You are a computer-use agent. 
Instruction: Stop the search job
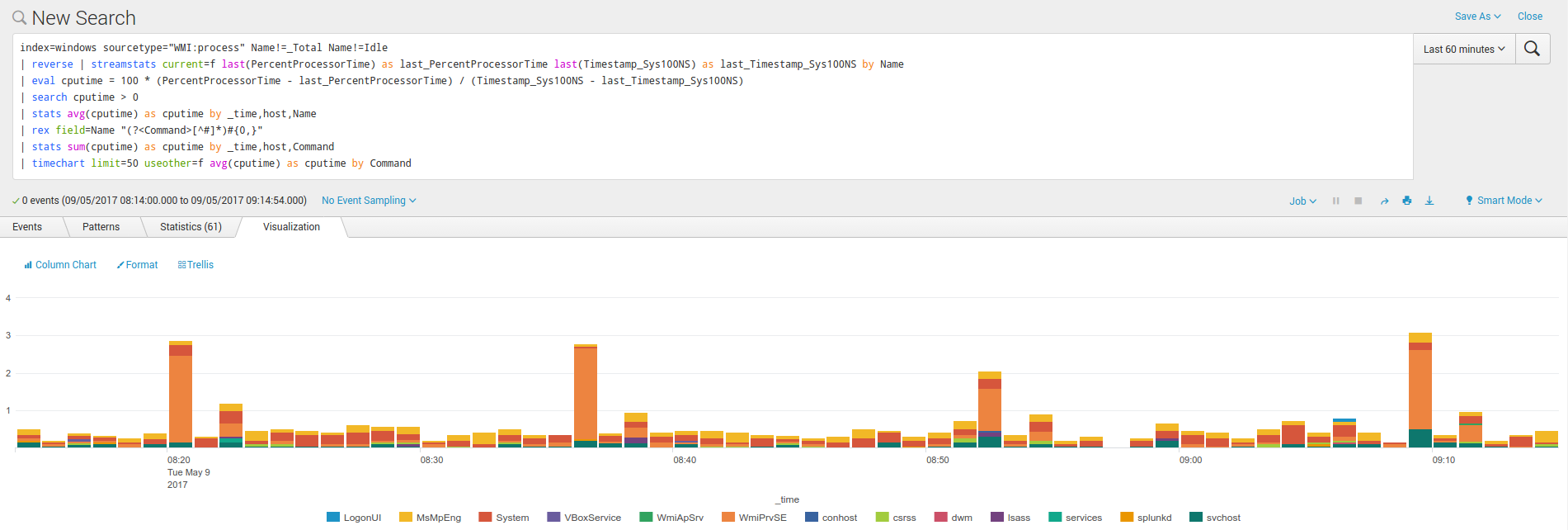[1358, 201]
